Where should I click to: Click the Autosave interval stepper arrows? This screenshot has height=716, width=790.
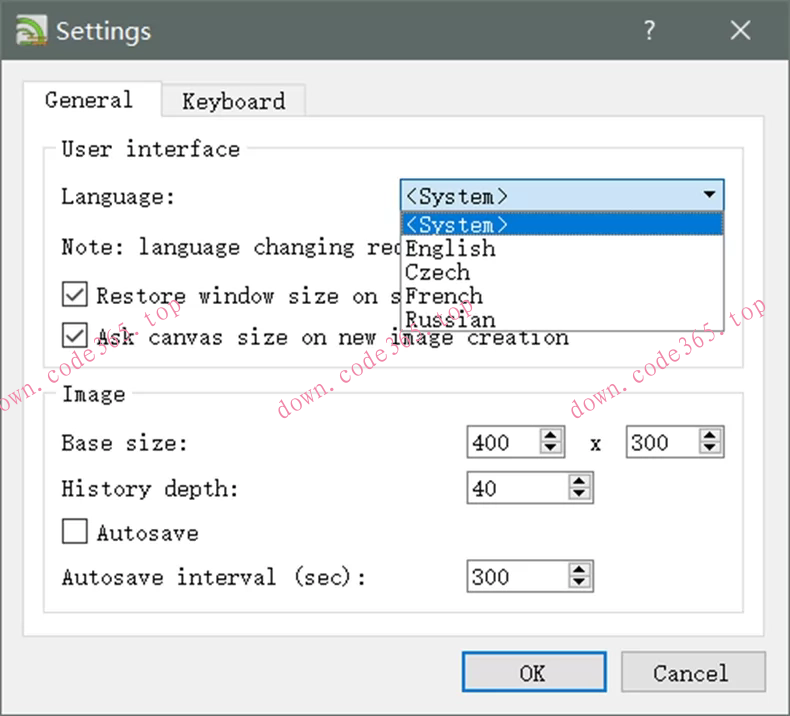pos(579,576)
